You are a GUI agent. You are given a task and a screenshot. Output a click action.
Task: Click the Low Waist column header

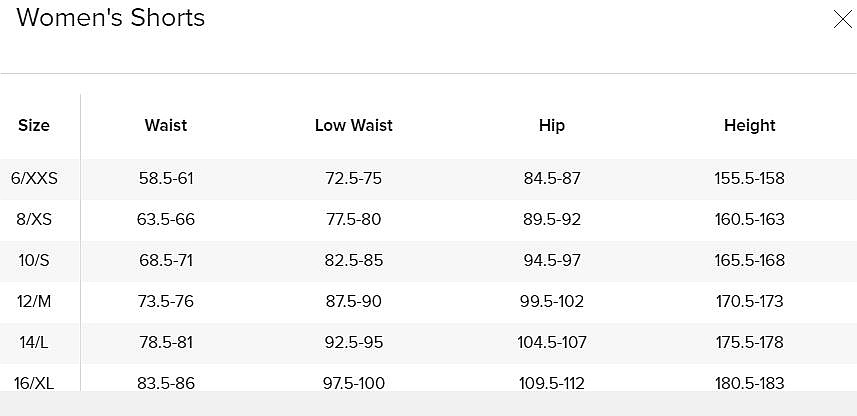click(354, 126)
